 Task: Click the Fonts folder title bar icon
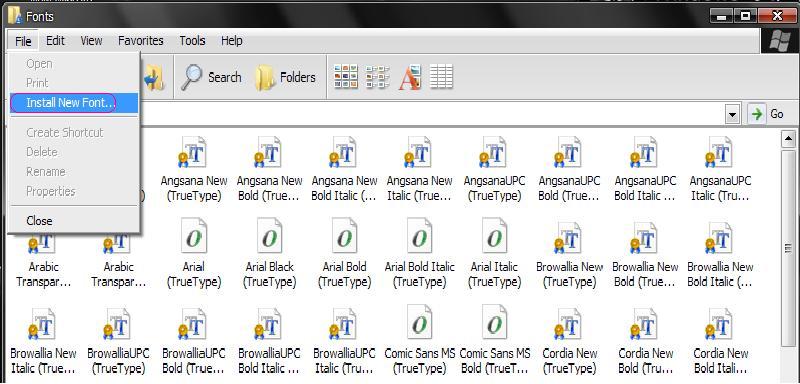[15, 16]
